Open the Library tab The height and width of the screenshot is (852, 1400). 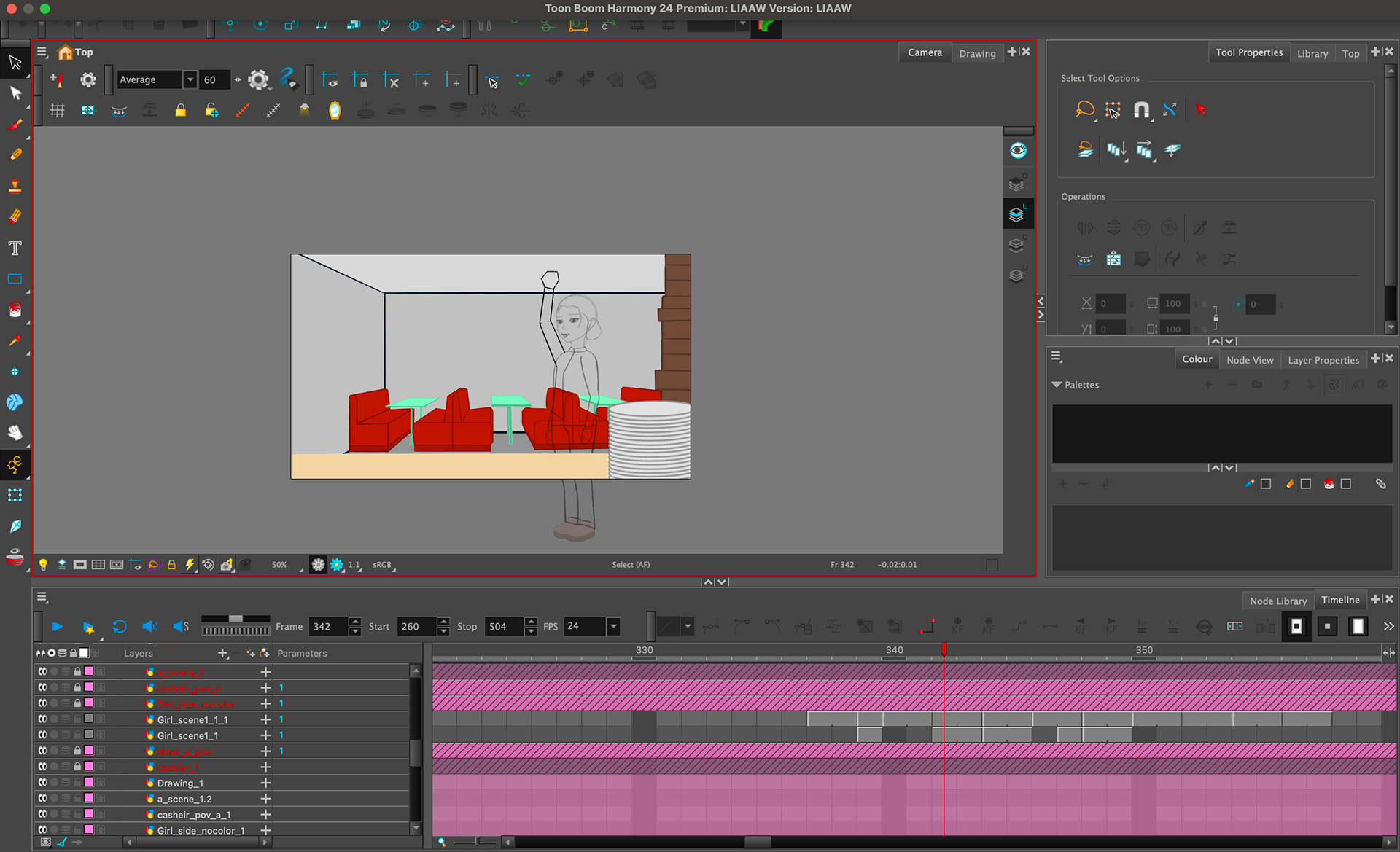click(1312, 53)
